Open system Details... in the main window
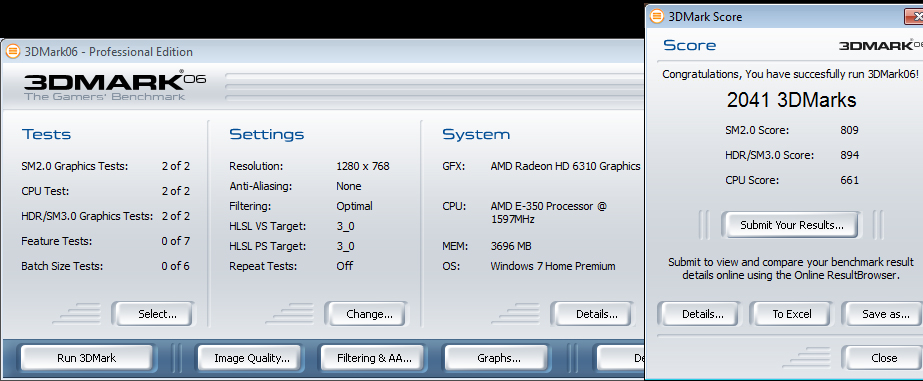923x381 pixels. 593,314
